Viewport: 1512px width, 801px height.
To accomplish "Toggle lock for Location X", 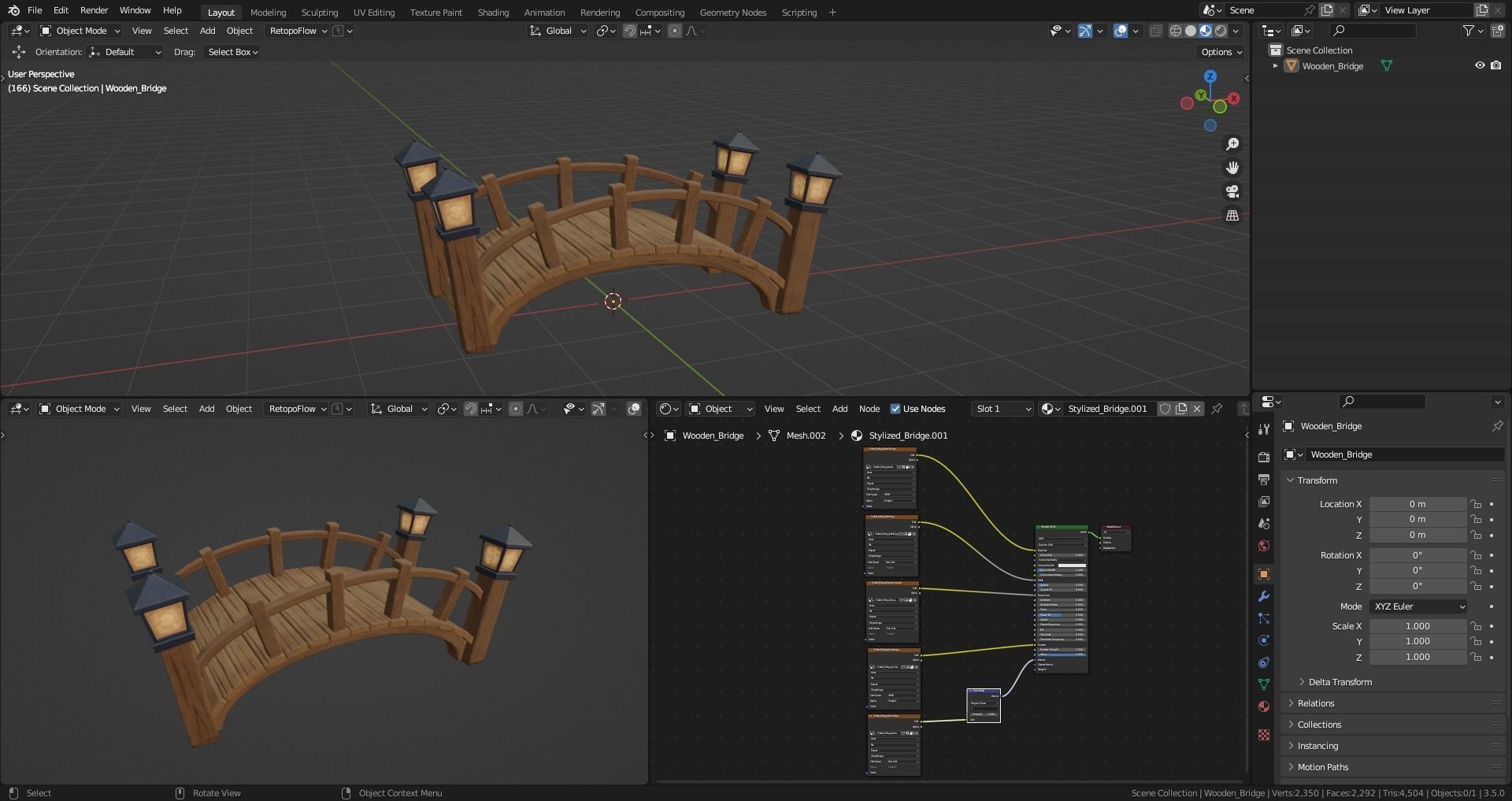I will [x=1476, y=504].
